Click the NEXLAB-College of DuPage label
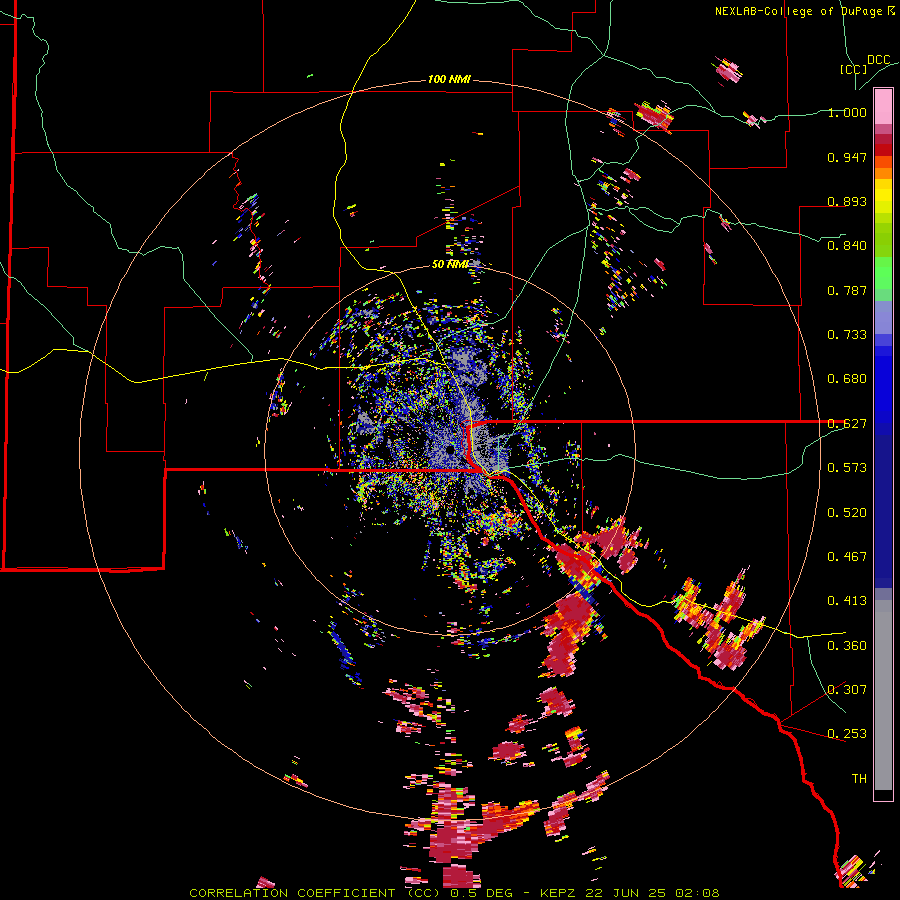The image size is (900, 900). (x=804, y=11)
